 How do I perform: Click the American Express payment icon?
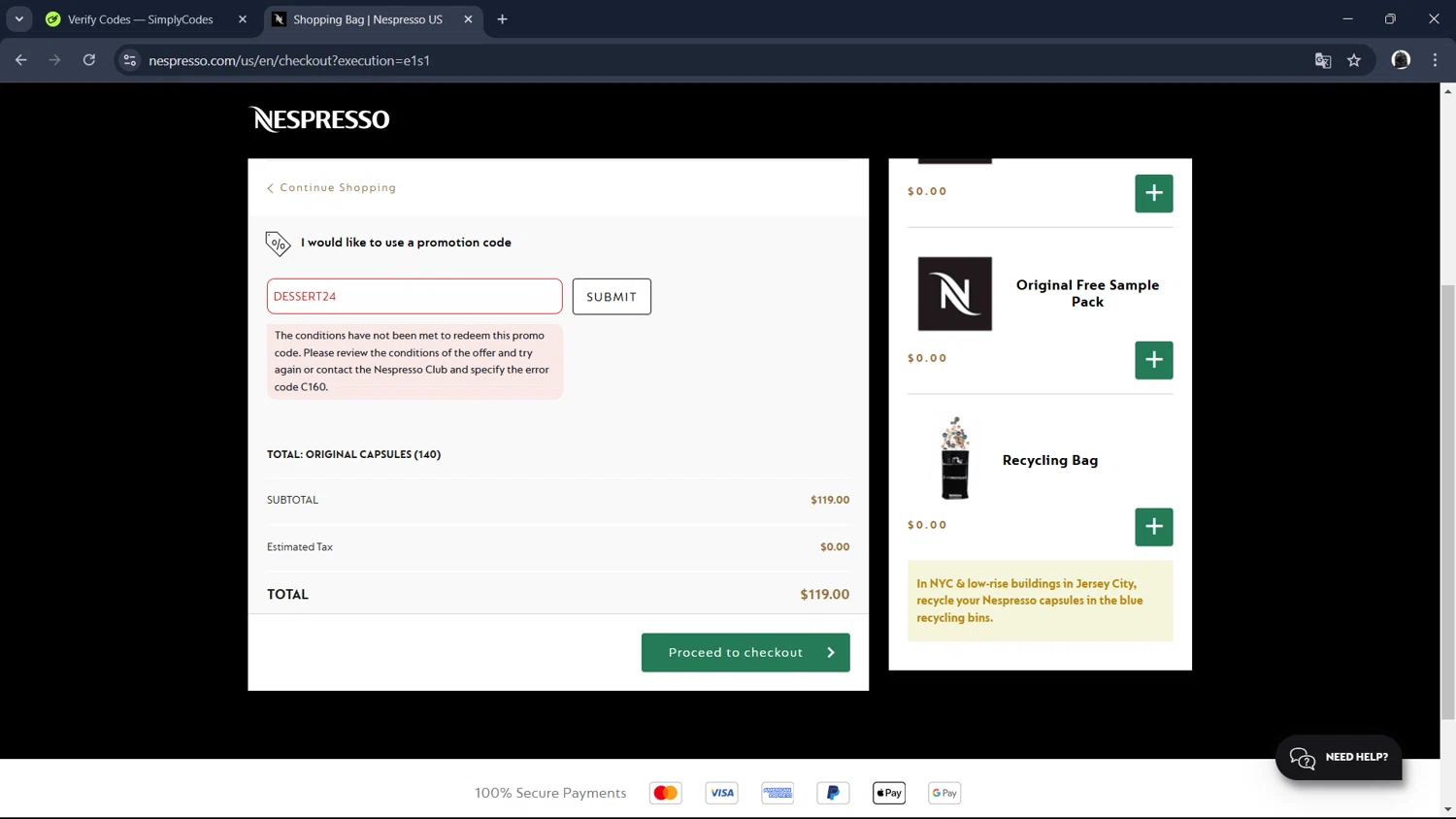pos(778,793)
